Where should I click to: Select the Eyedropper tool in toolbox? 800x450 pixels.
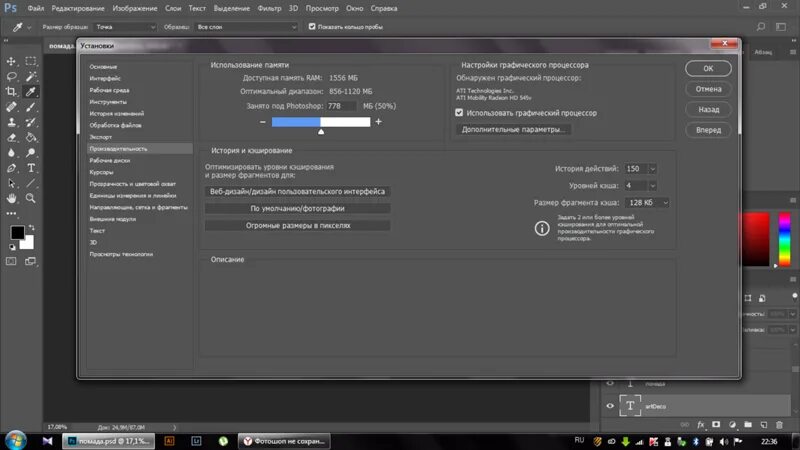pyautogui.click(x=31, y=92)
